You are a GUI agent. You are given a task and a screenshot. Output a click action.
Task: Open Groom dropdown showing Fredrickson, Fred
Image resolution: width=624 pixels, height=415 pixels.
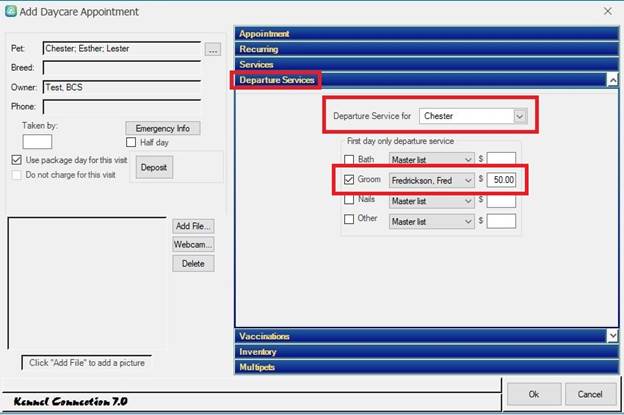point(432,180)
